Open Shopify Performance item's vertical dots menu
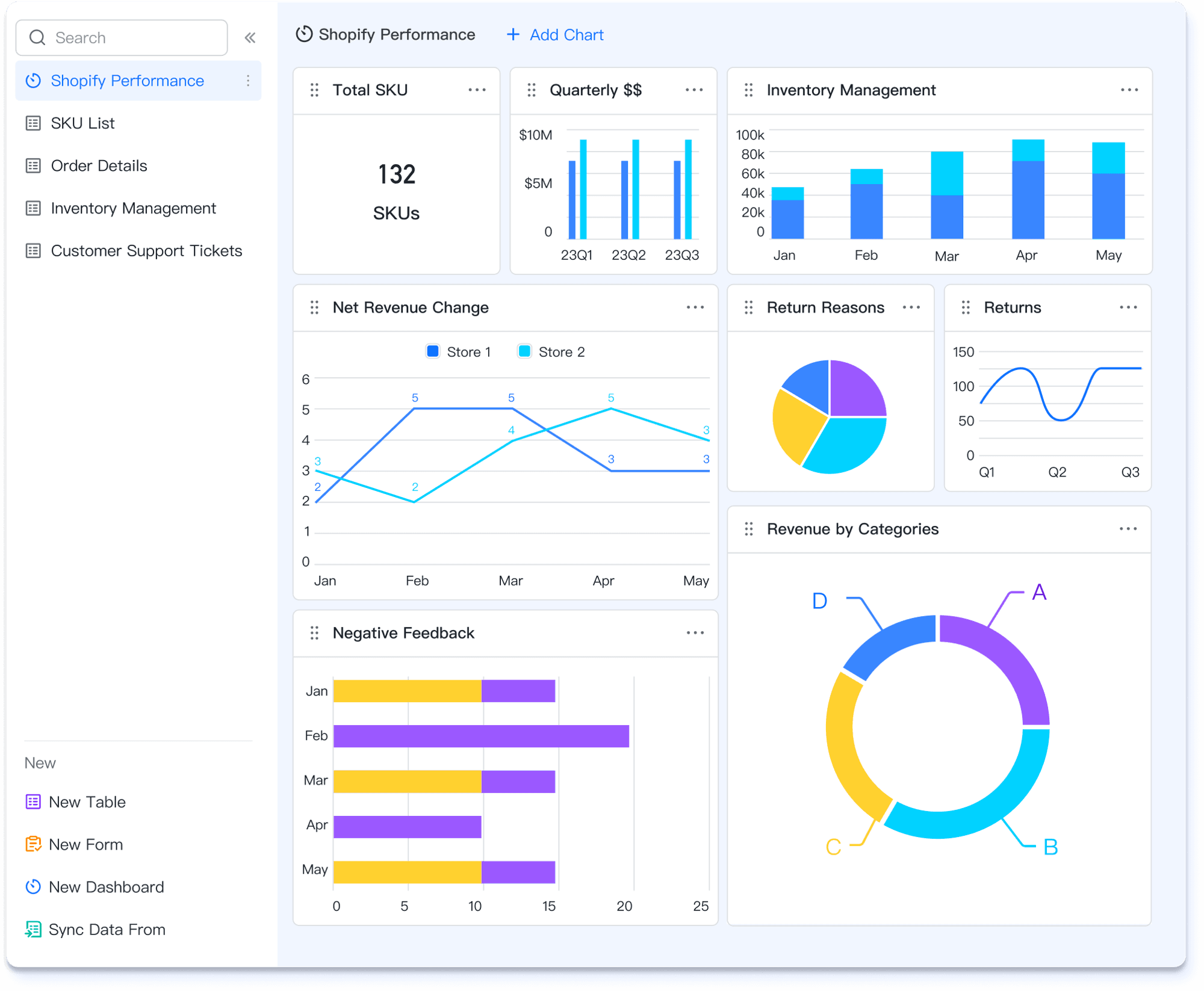Viewport: 1204px width, 991px height. pyautogui.click(x=248, y=81)
